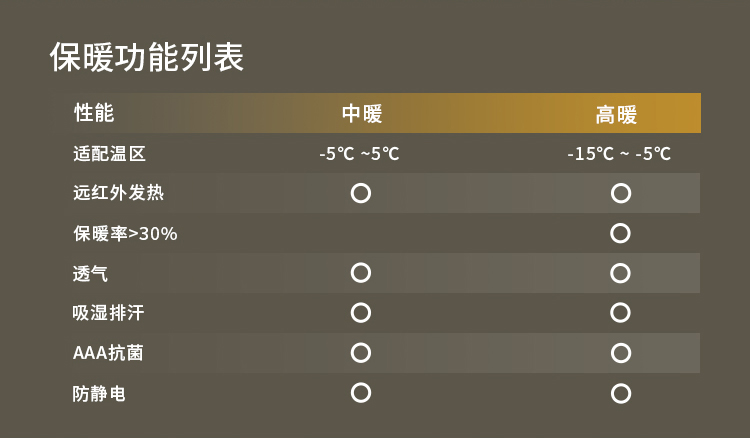
Task: Select the 适配温区 row label
Action: 110,154
